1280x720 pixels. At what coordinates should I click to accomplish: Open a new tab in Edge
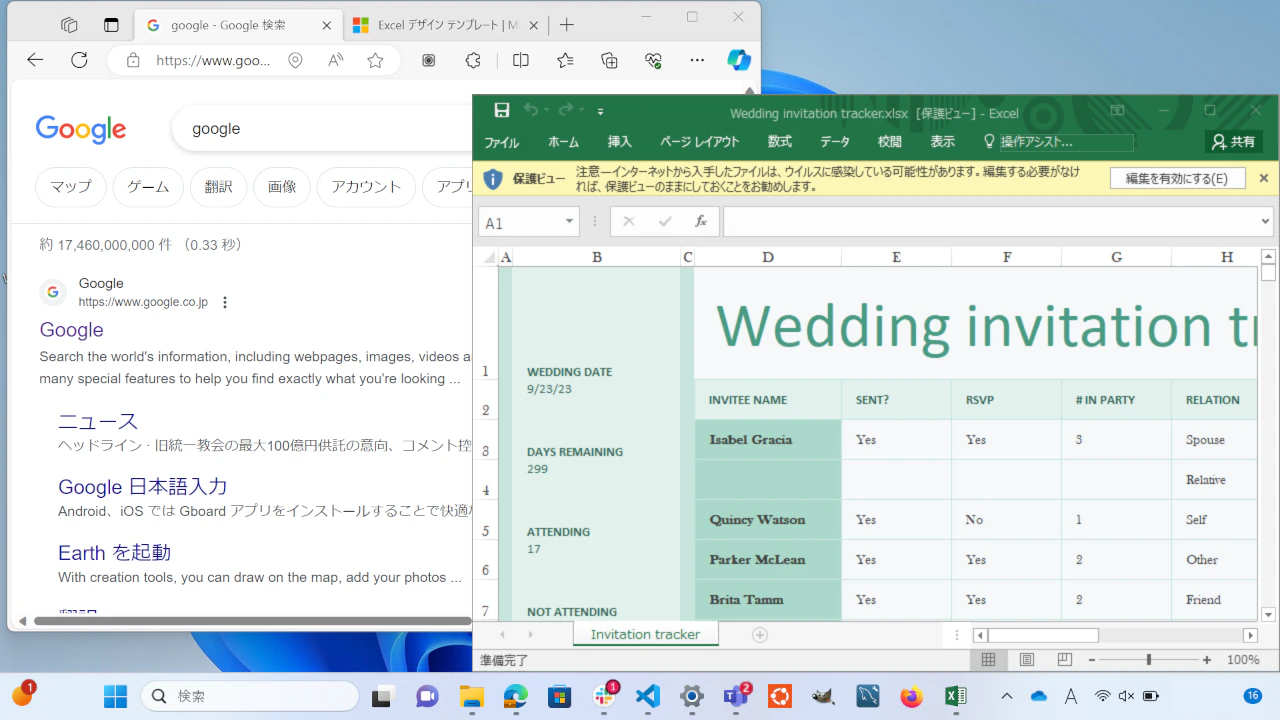click(x=567, y=24)
